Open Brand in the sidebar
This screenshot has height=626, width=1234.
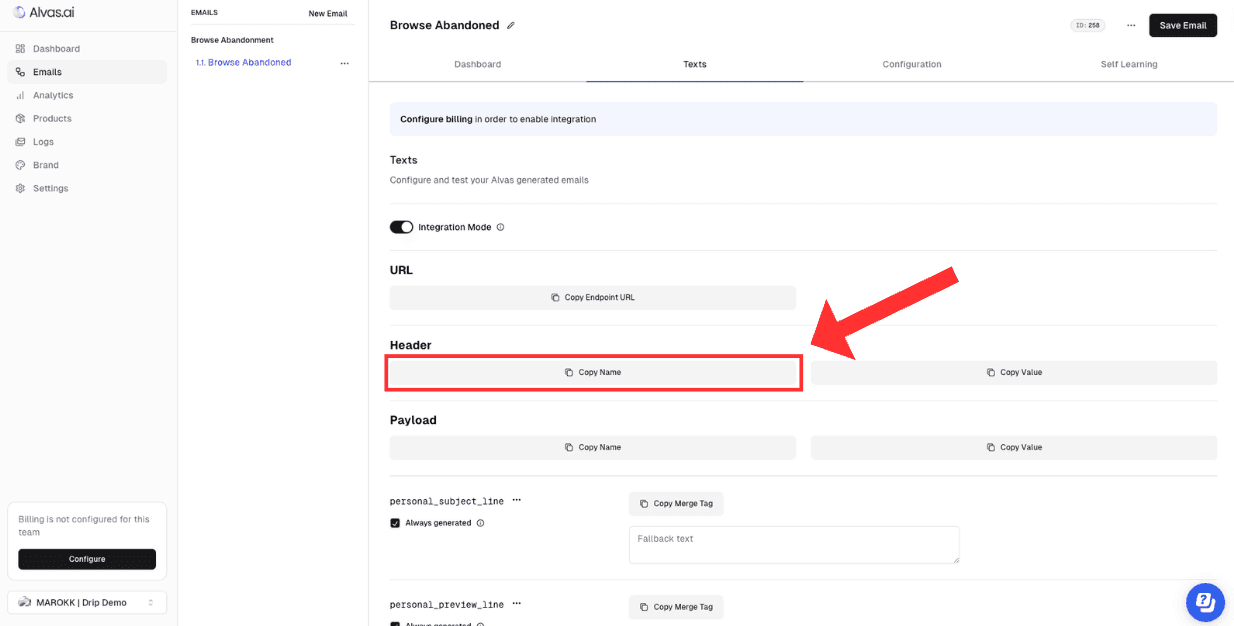click(87, 165)
